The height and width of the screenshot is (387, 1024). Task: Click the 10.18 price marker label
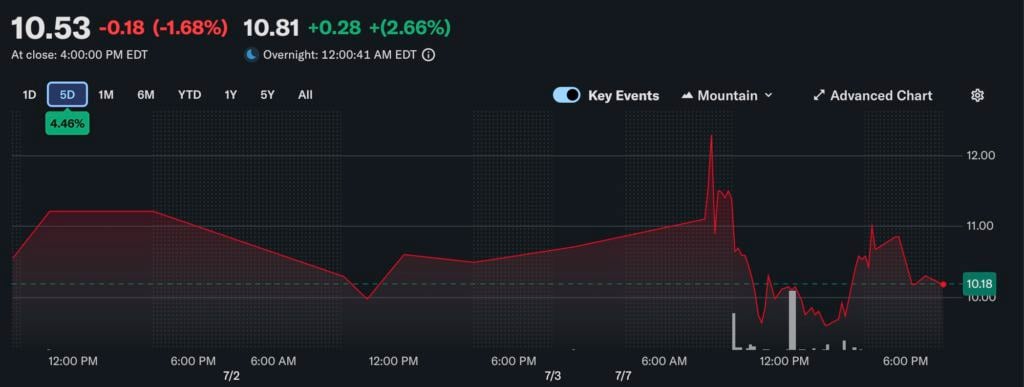tap(980, 284)
